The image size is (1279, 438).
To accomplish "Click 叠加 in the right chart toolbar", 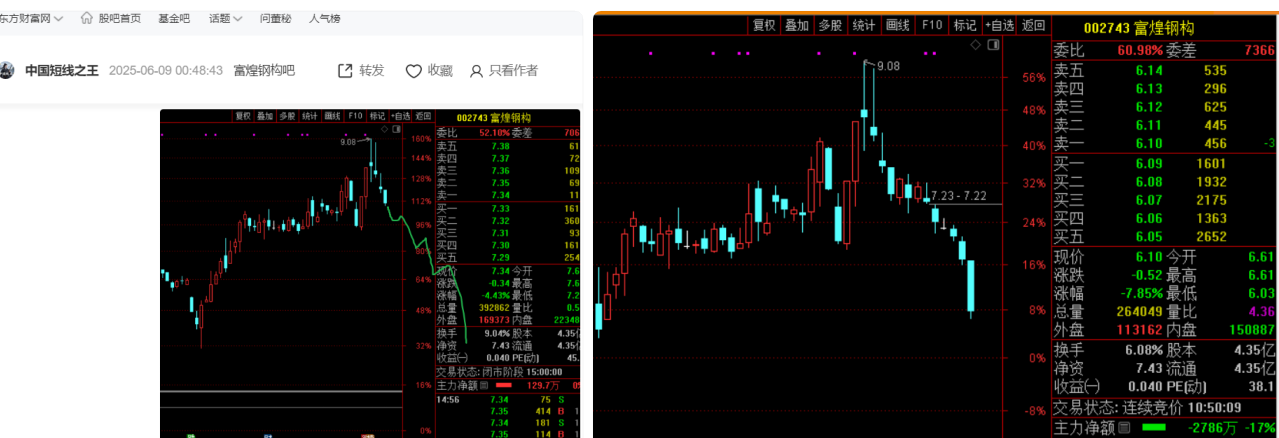I will point(797,25).
